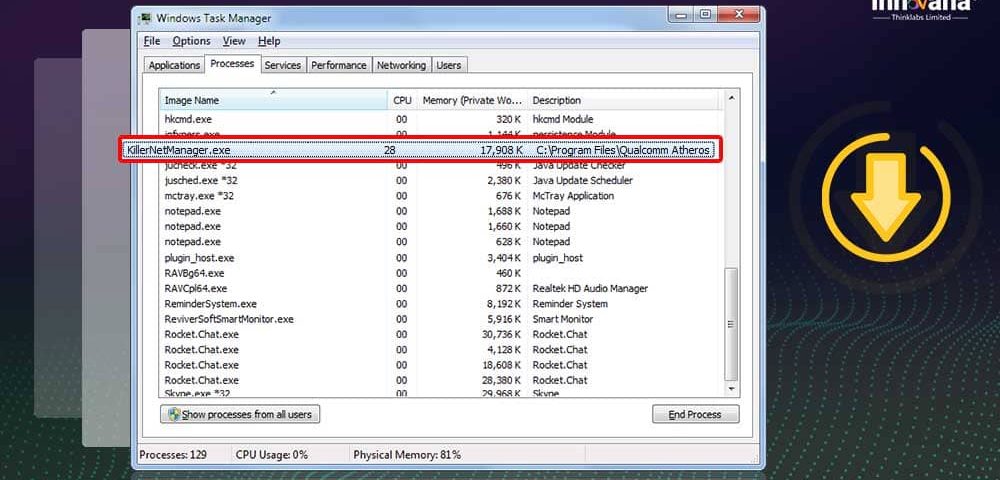Sort by Image Name column header
This screenshot has height=480, width=1000.
[x=274, y=100]
